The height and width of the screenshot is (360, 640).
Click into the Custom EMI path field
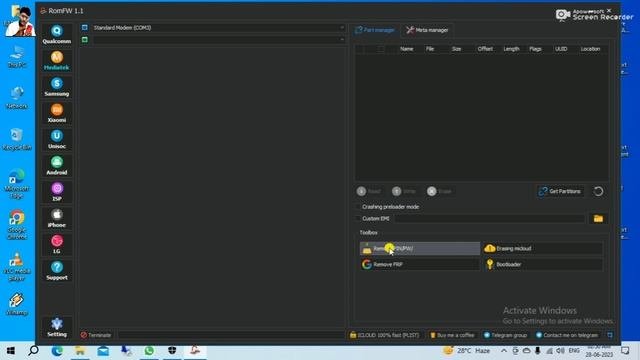click(x=489, y=219)
